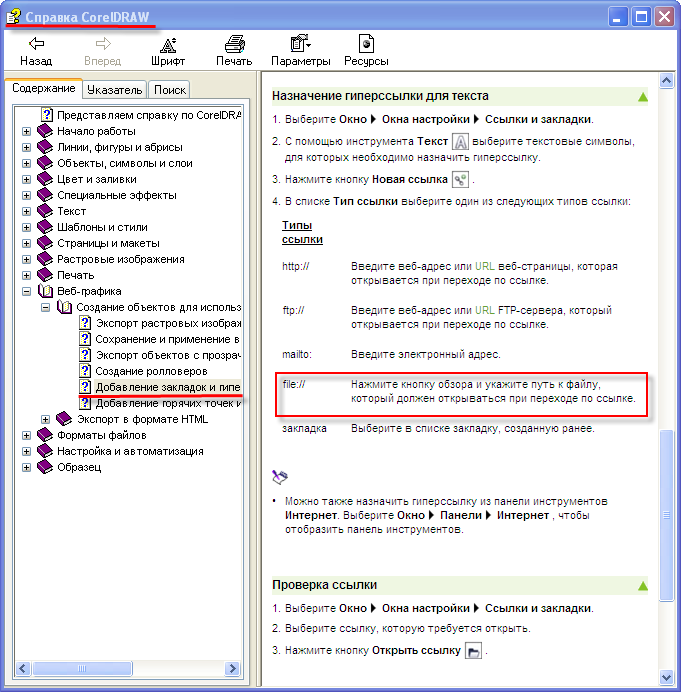
Task: Select topic Добавление закладок и гиперссылок
Action: (x=168, y=387)
